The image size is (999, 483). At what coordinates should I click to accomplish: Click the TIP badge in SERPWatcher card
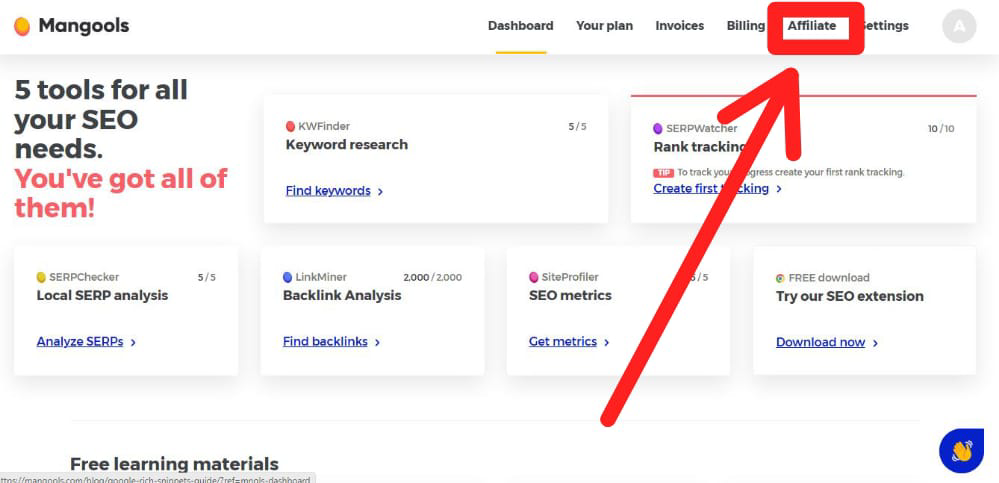click(x=663, y=173)
